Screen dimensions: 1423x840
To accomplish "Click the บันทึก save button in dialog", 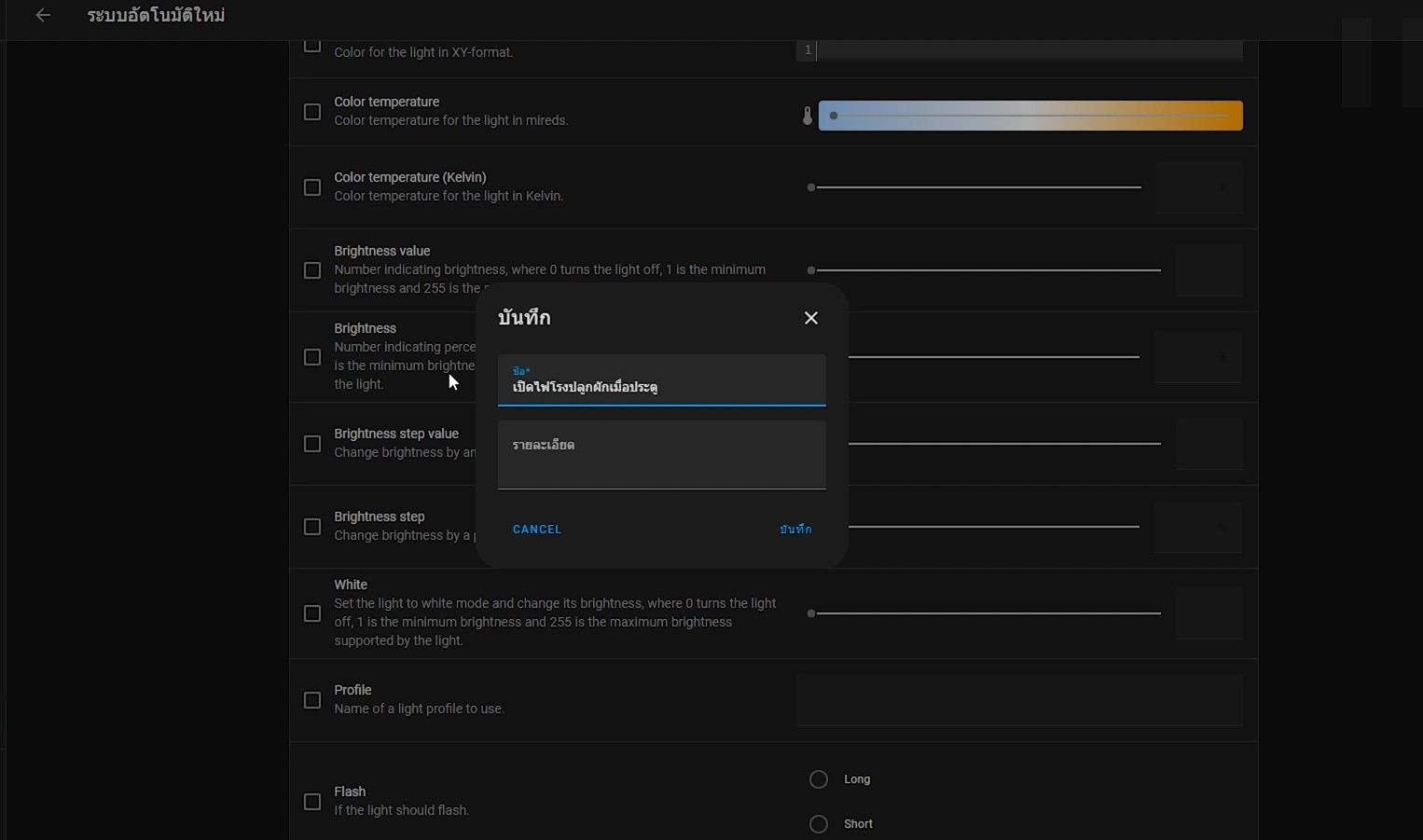I will tap(795, 530).
